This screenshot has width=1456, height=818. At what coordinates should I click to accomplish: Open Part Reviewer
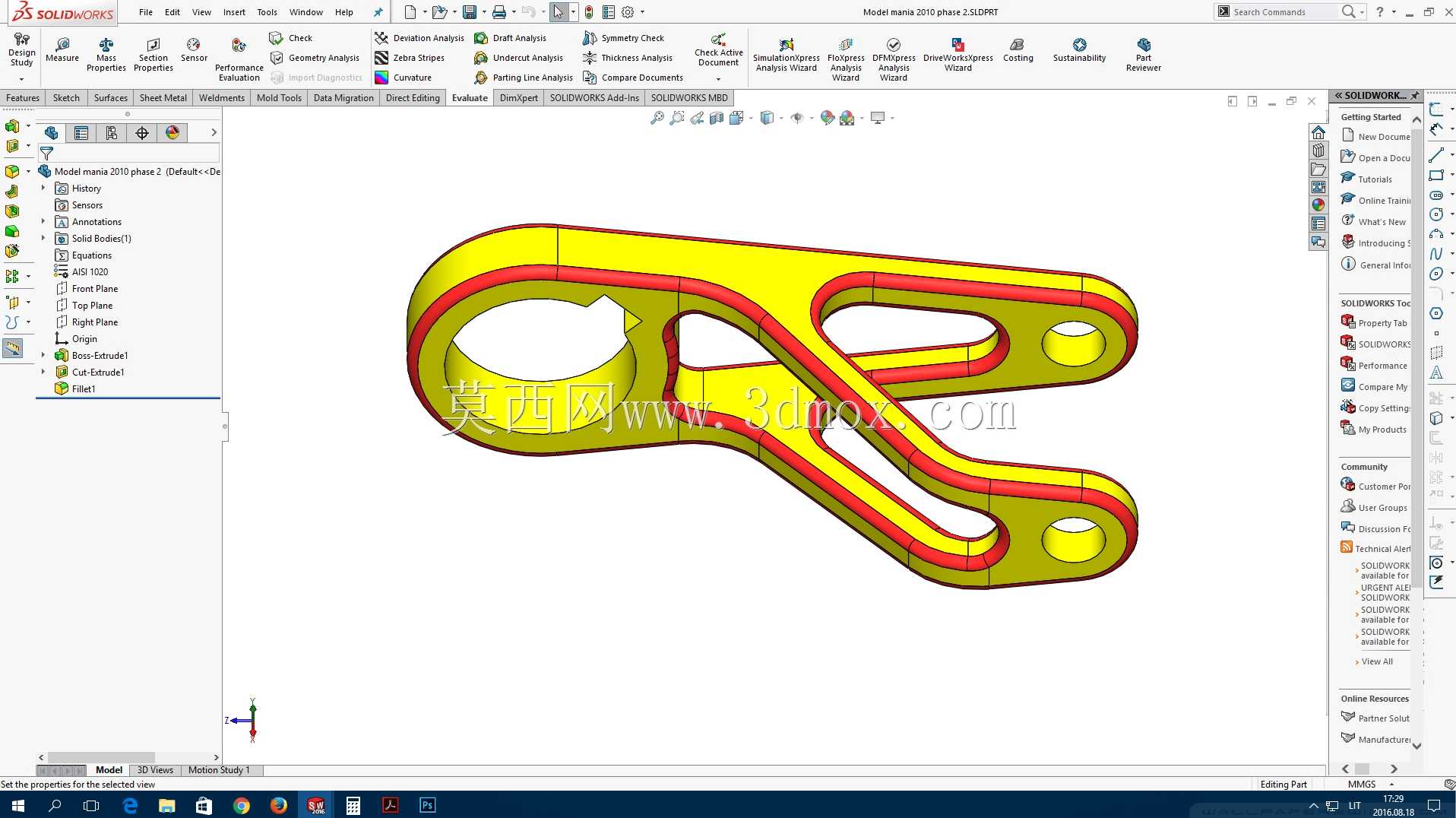click(1144, 55)
